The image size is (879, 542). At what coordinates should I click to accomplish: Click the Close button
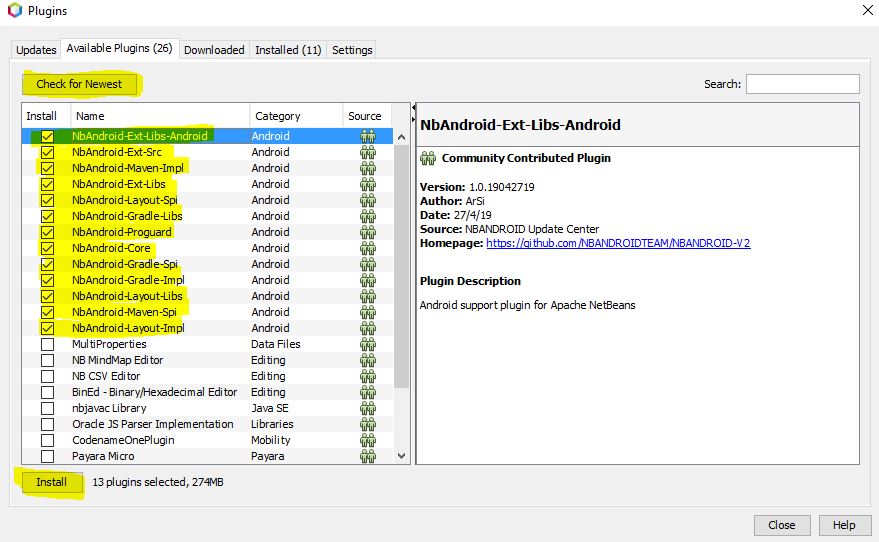781,525
